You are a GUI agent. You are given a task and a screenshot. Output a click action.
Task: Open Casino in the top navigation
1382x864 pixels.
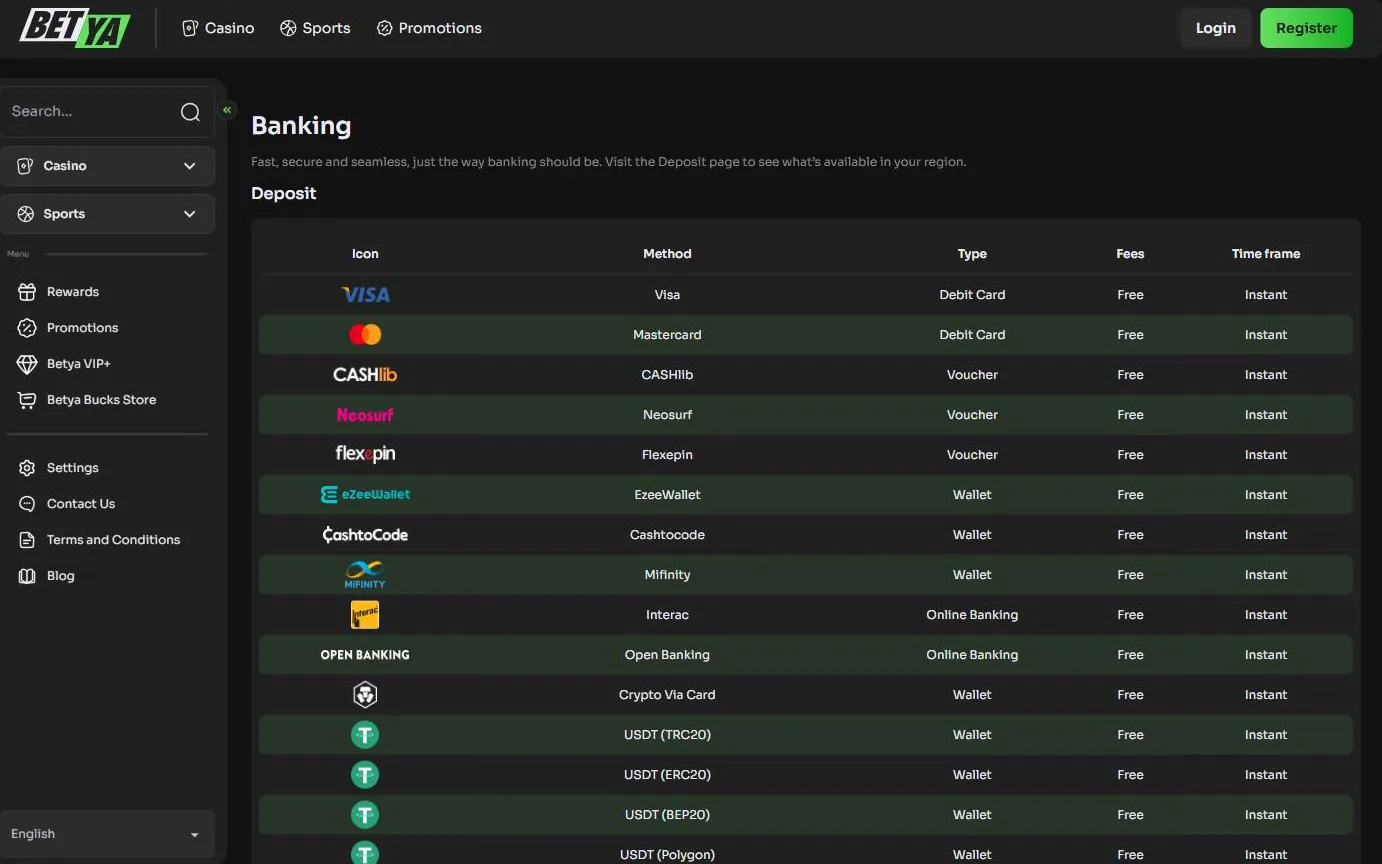218,28
